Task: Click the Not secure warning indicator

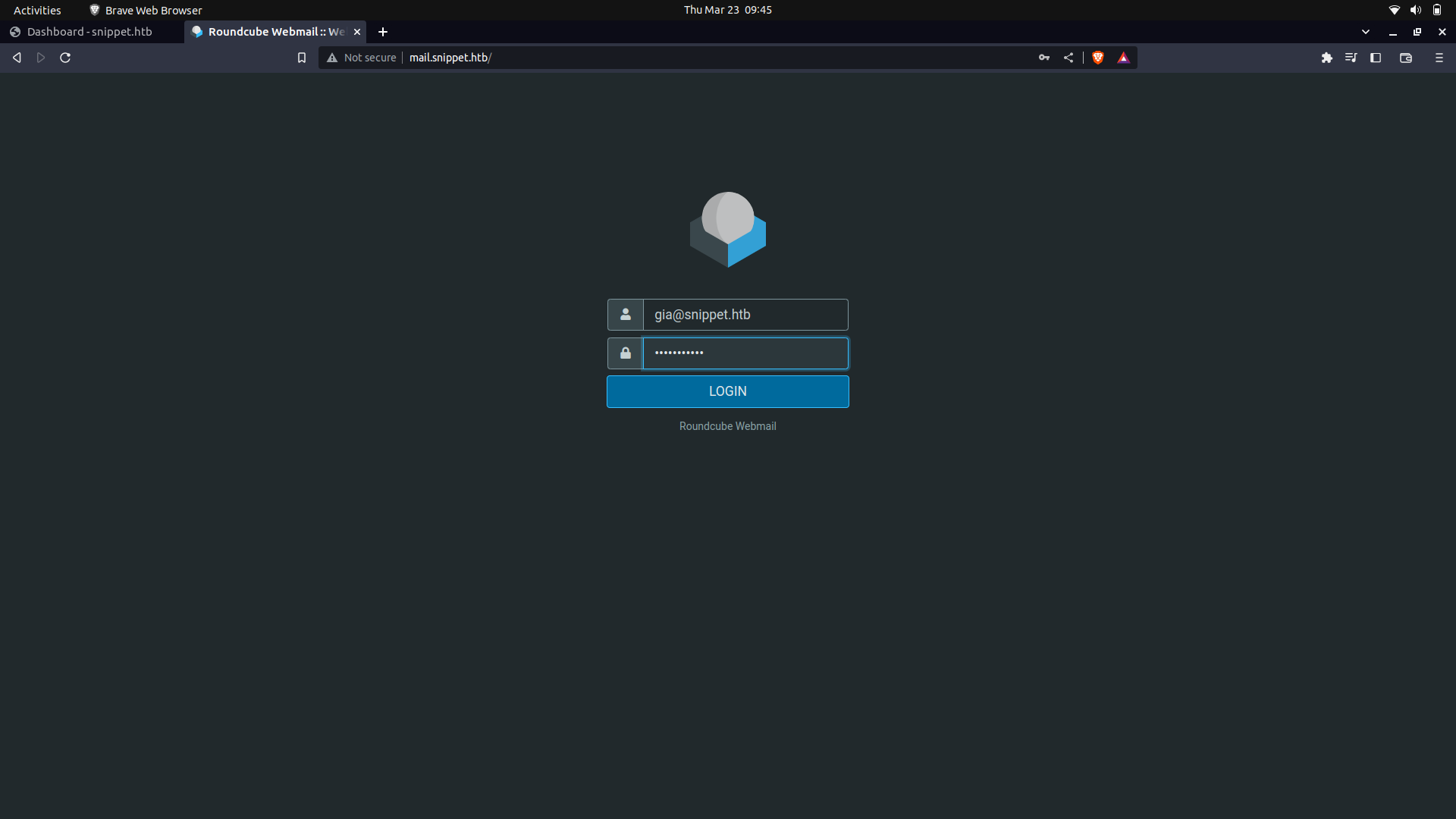Action: [x=362, y=57]
